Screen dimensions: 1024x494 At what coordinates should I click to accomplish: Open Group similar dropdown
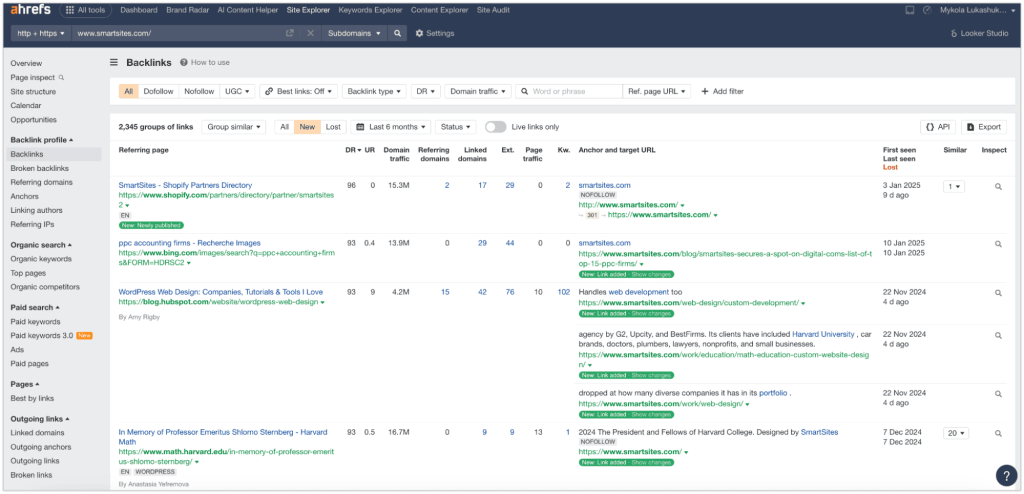tap(233, 127)
